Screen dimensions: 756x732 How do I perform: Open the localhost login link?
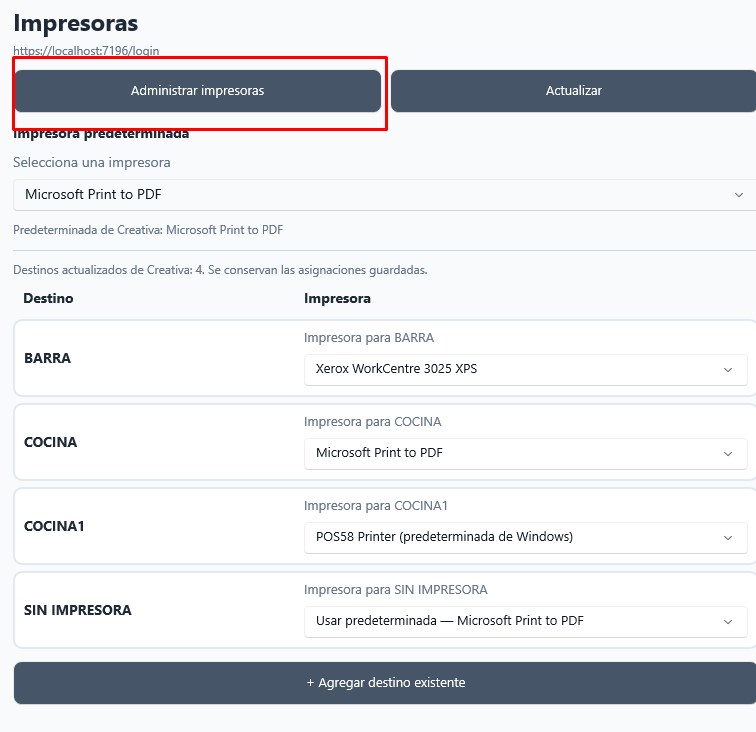pos(86,51)
